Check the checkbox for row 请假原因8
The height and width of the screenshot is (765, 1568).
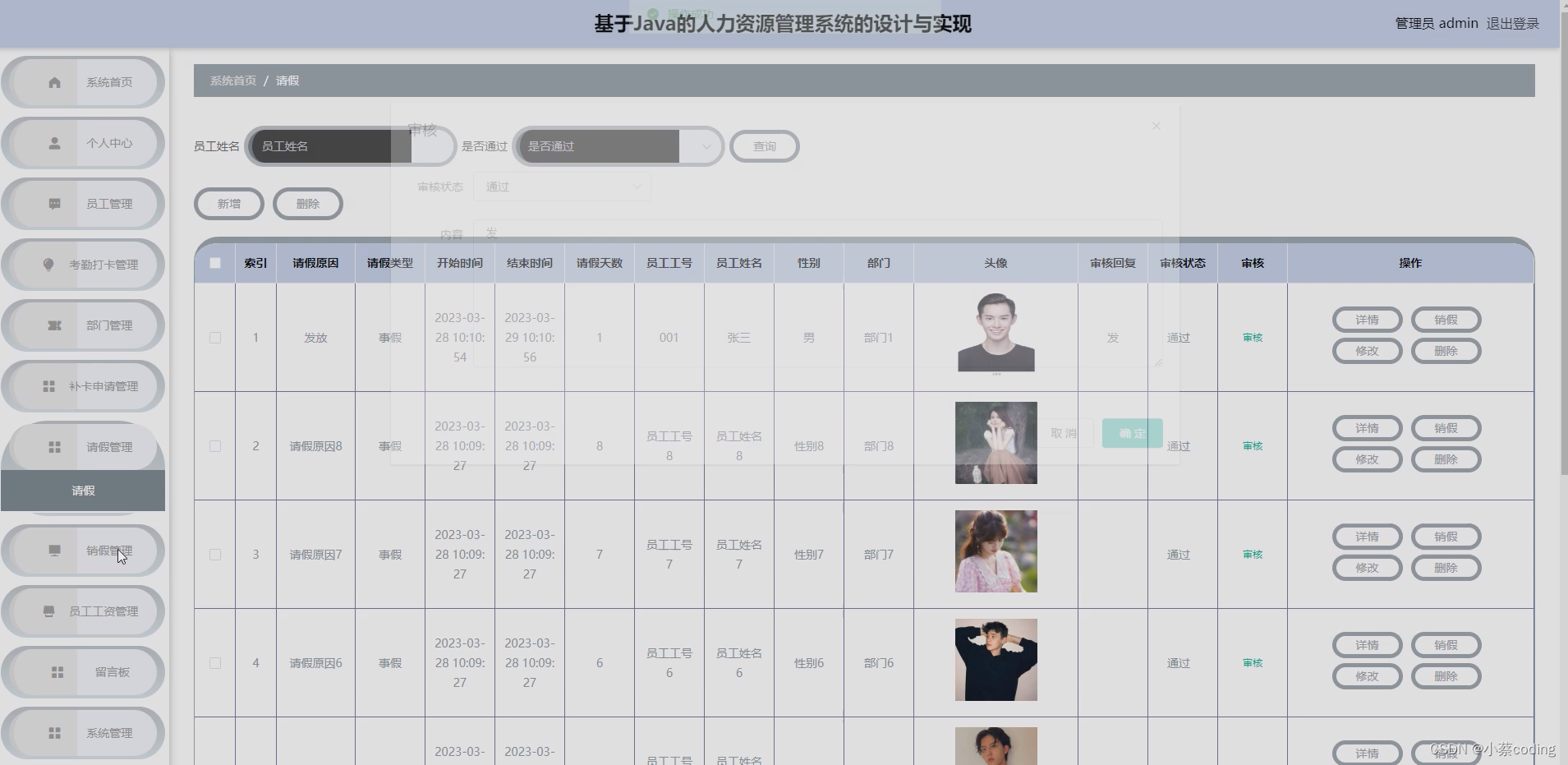point(215,446)
